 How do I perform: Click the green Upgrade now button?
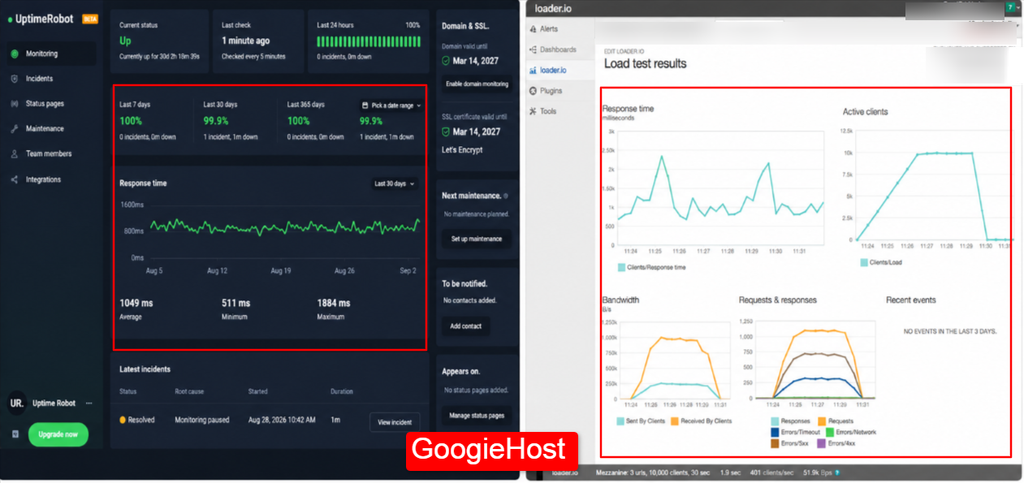tap(58, 434)
